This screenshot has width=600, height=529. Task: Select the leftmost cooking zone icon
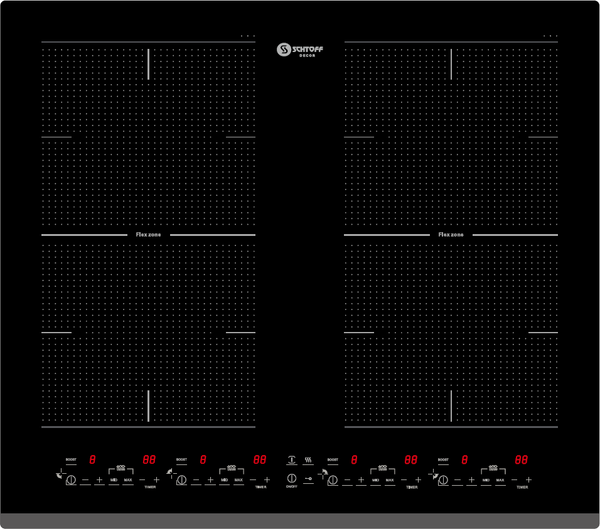(x=71, y=480)
